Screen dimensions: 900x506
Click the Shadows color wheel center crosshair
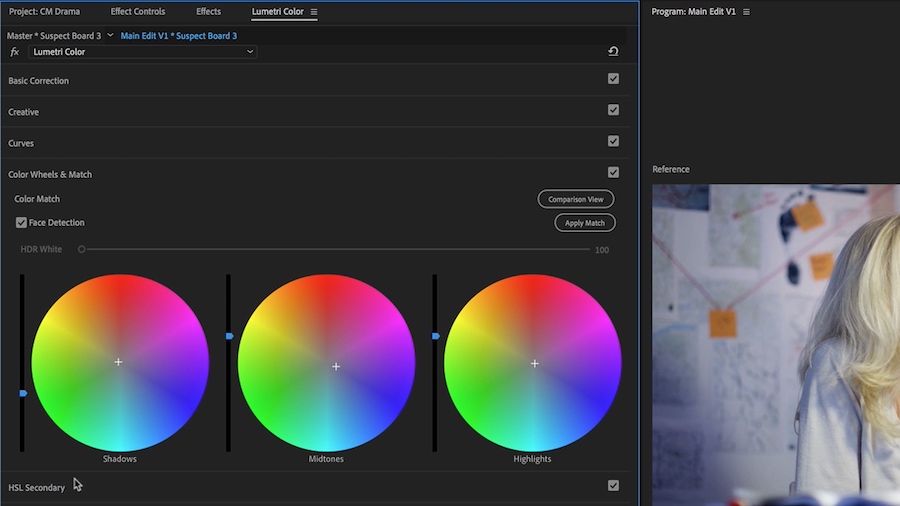(x=118, y=362)
